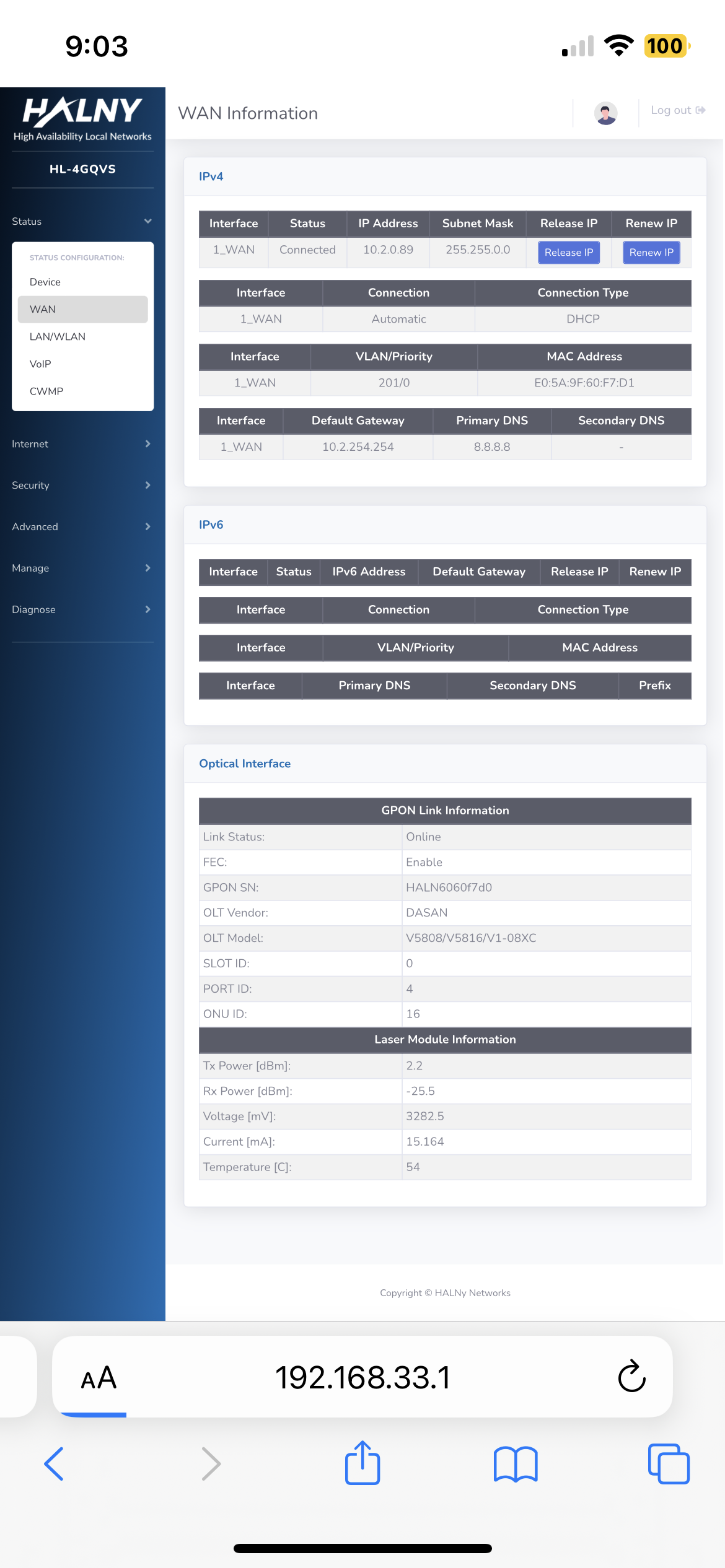Expand the Diagnose sidebar section
This screenshot has height=1568, width=725.
82,610
